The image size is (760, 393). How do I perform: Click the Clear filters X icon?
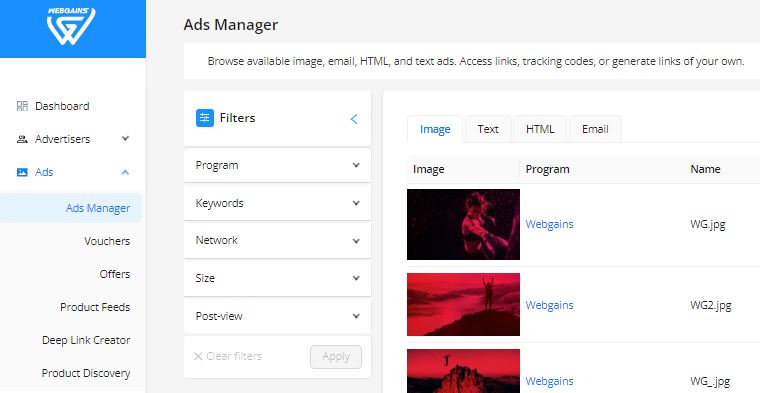point(198,356)
